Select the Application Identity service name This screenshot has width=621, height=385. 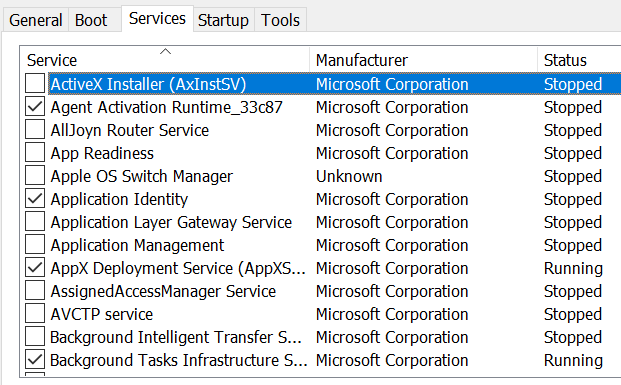click(119, 199)
